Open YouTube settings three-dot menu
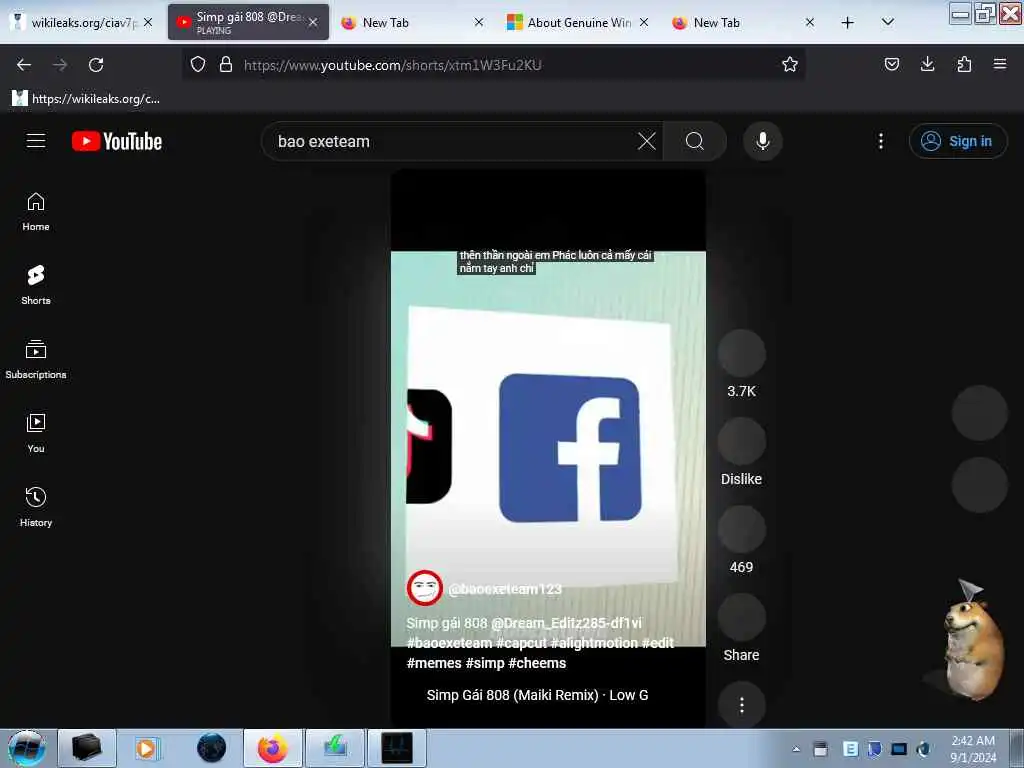Screen dimensions: 1024x768 (880, 141)
